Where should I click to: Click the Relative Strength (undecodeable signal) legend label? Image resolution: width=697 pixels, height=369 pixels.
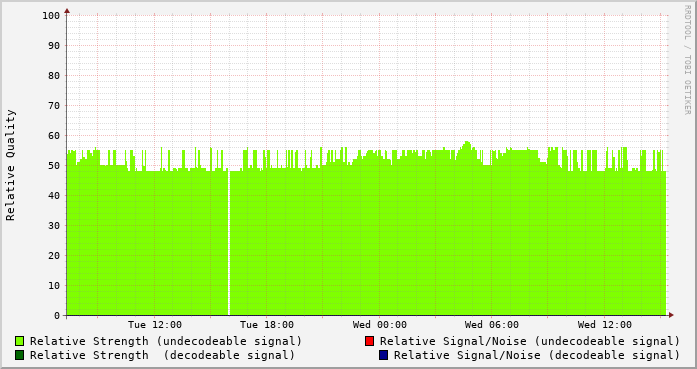tap(166, 341)
